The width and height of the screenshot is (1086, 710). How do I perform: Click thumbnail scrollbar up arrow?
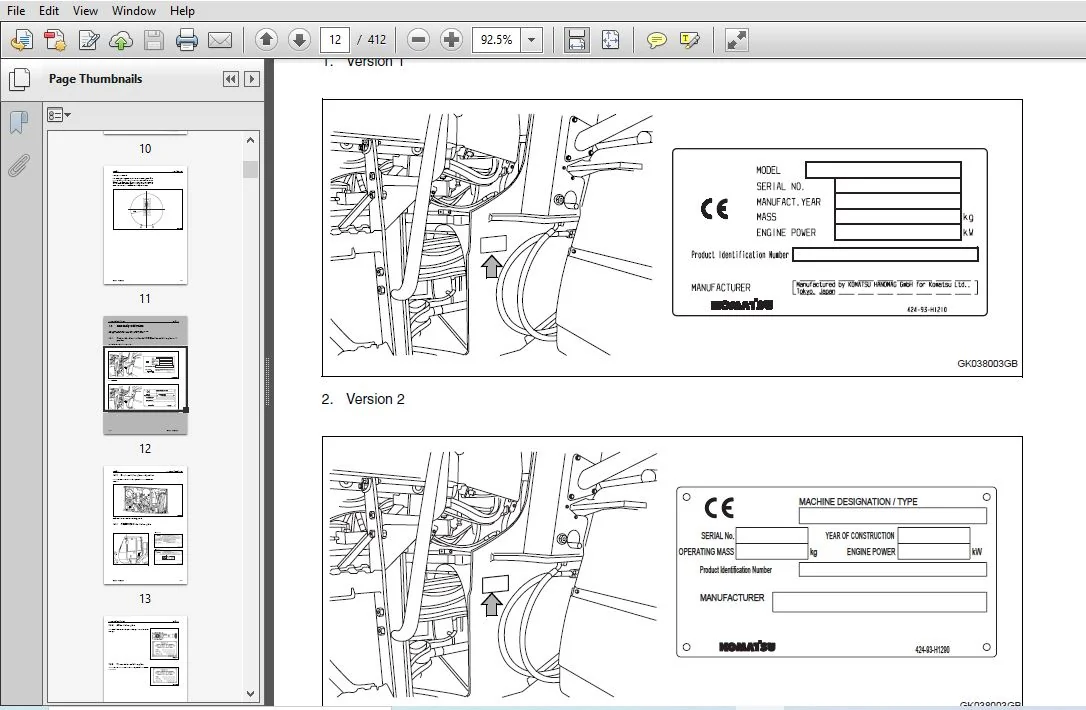pos(250,141)
